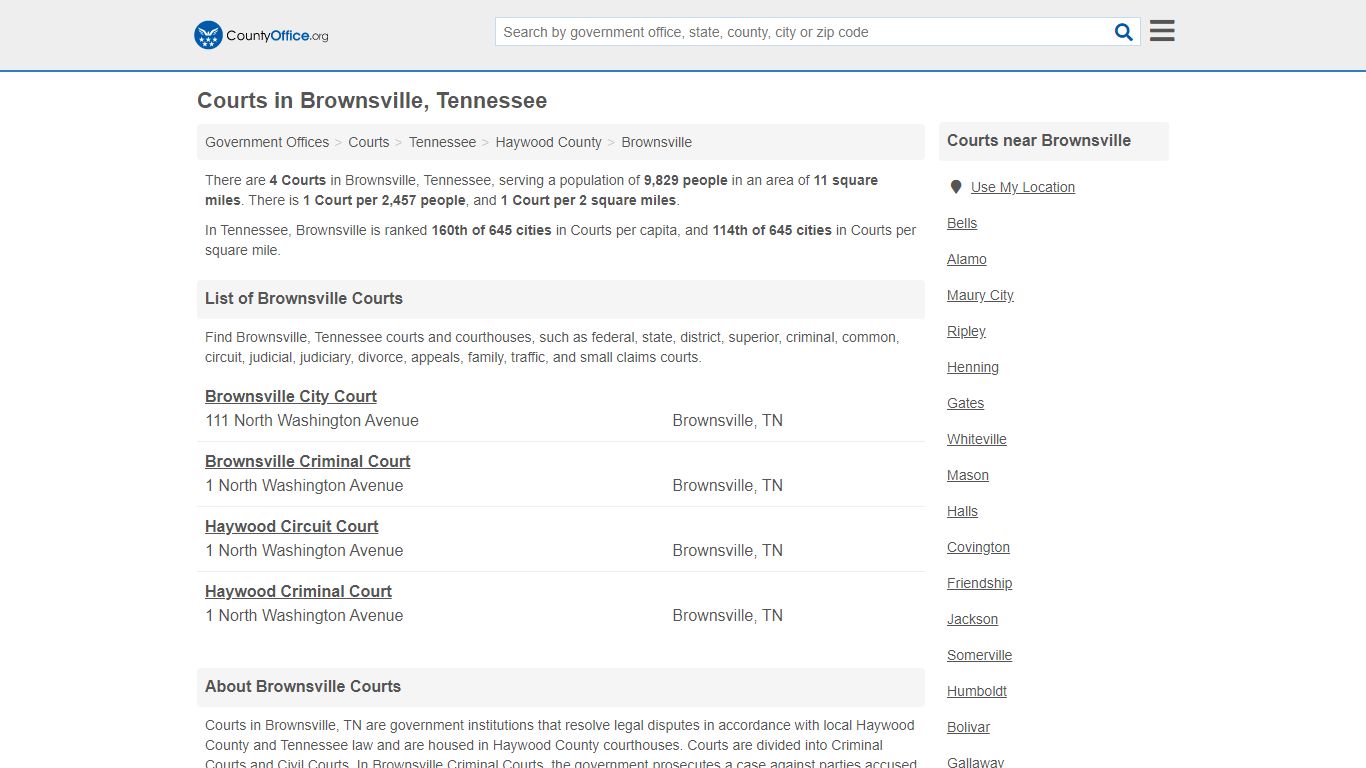View courts near Bolivar
Image resolution: width=1366 pixels, height=768 pixels.
(968, 727)
